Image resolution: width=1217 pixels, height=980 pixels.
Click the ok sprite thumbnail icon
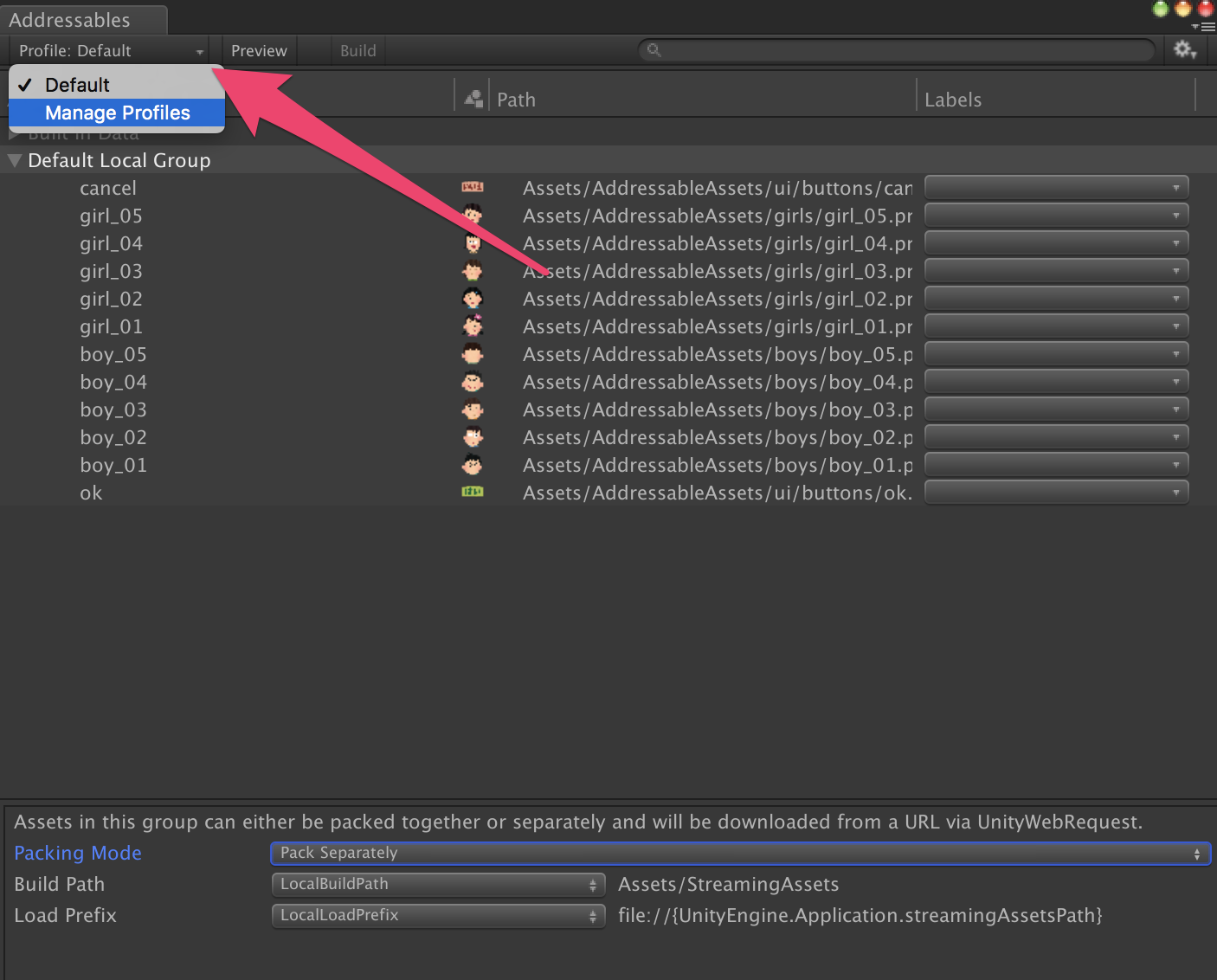(473, 492)
